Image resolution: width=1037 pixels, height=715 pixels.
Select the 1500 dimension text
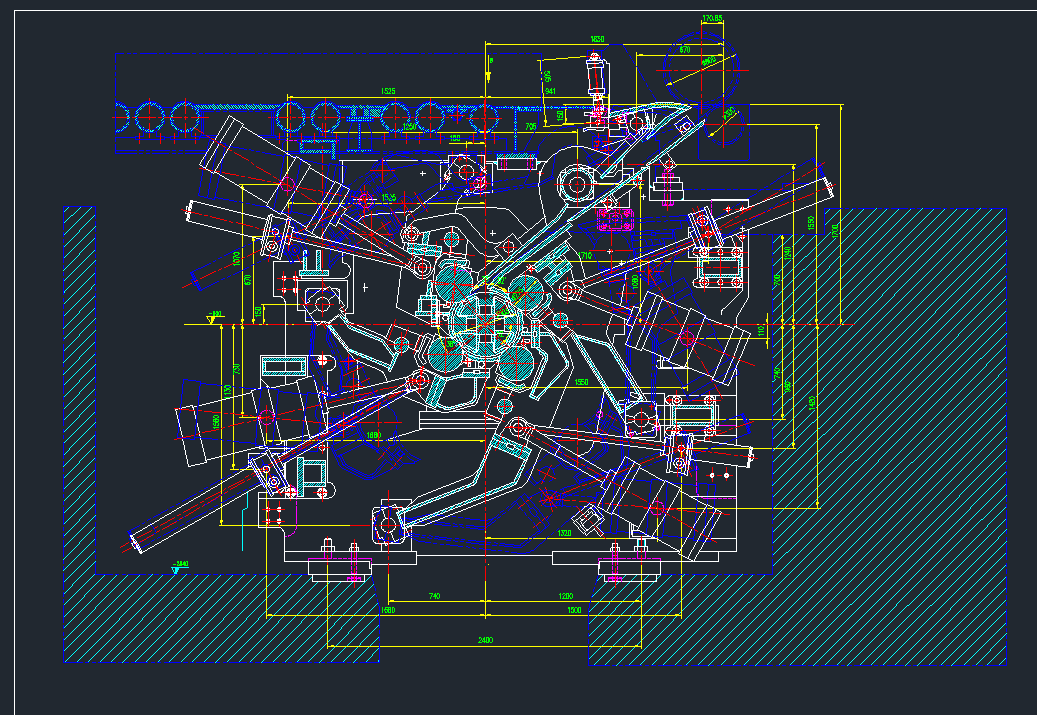(575, 610)
